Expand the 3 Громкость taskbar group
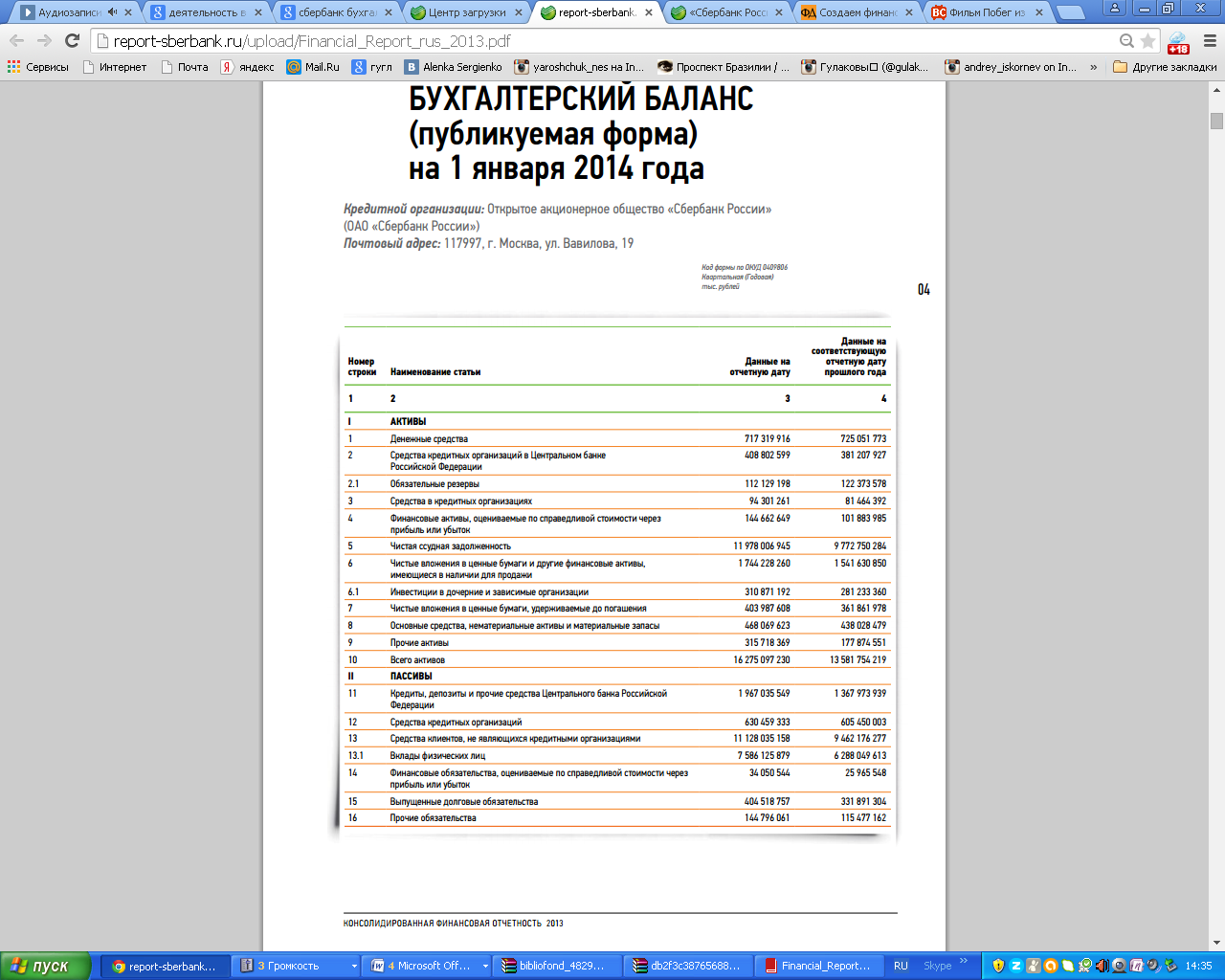 [298, 966]
